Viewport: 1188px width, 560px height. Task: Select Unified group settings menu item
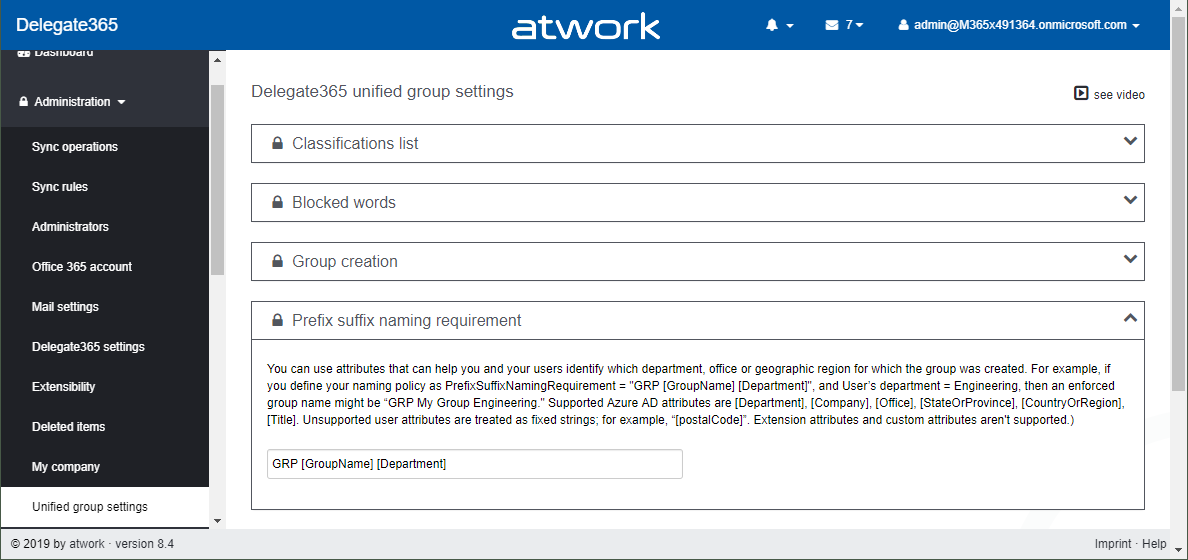click(90, 507)
